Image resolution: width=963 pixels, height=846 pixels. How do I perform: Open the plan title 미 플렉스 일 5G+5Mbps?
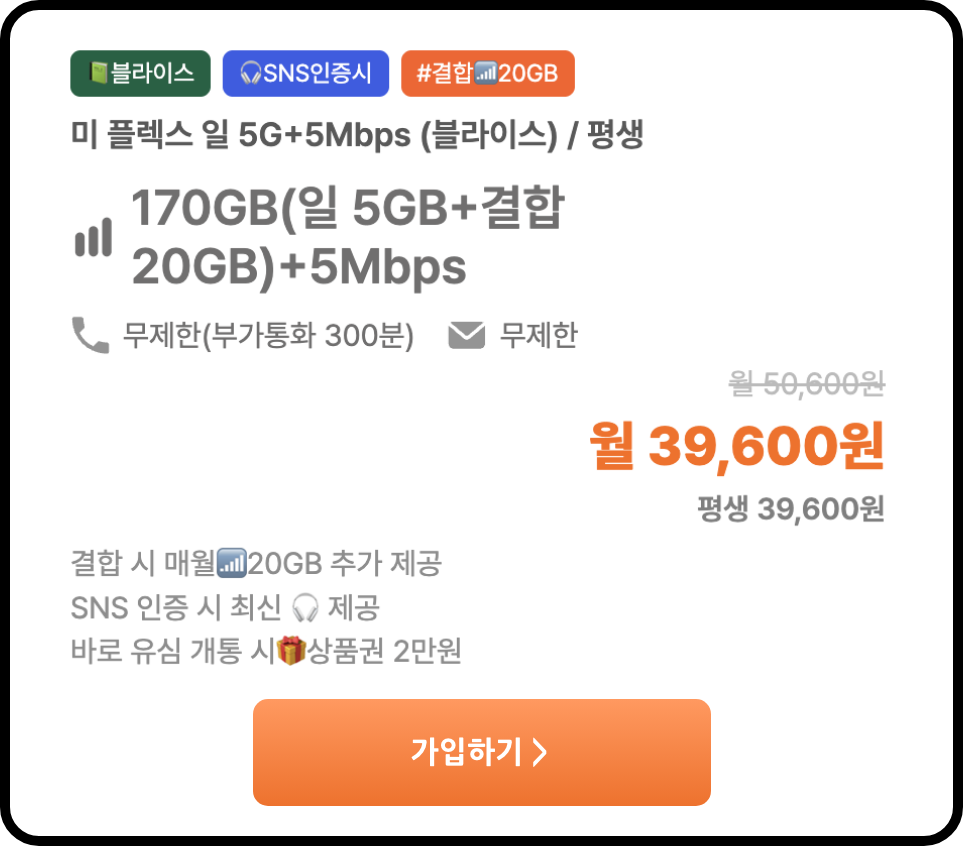coord(357,135)
